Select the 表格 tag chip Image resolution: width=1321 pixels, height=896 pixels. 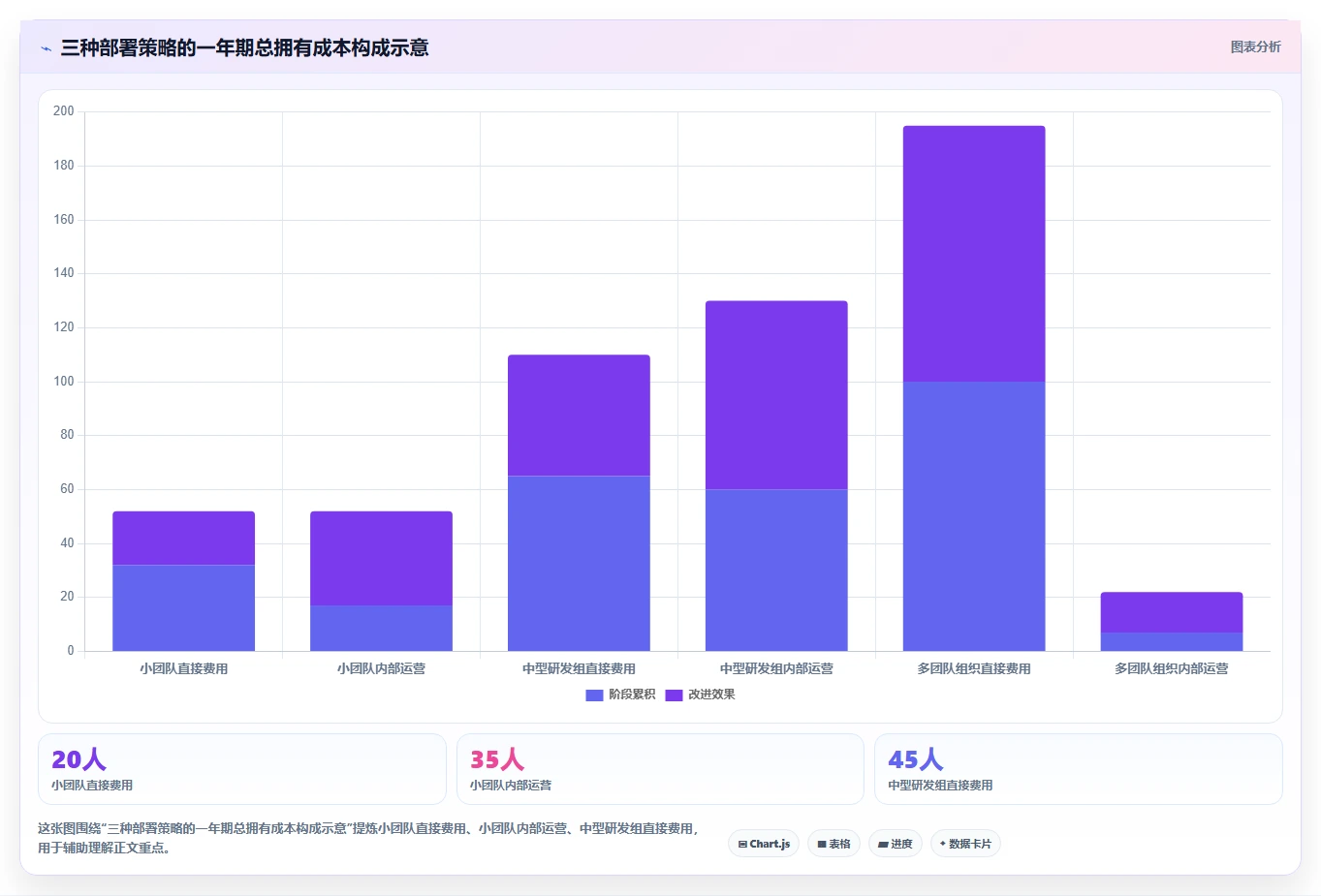833,844
